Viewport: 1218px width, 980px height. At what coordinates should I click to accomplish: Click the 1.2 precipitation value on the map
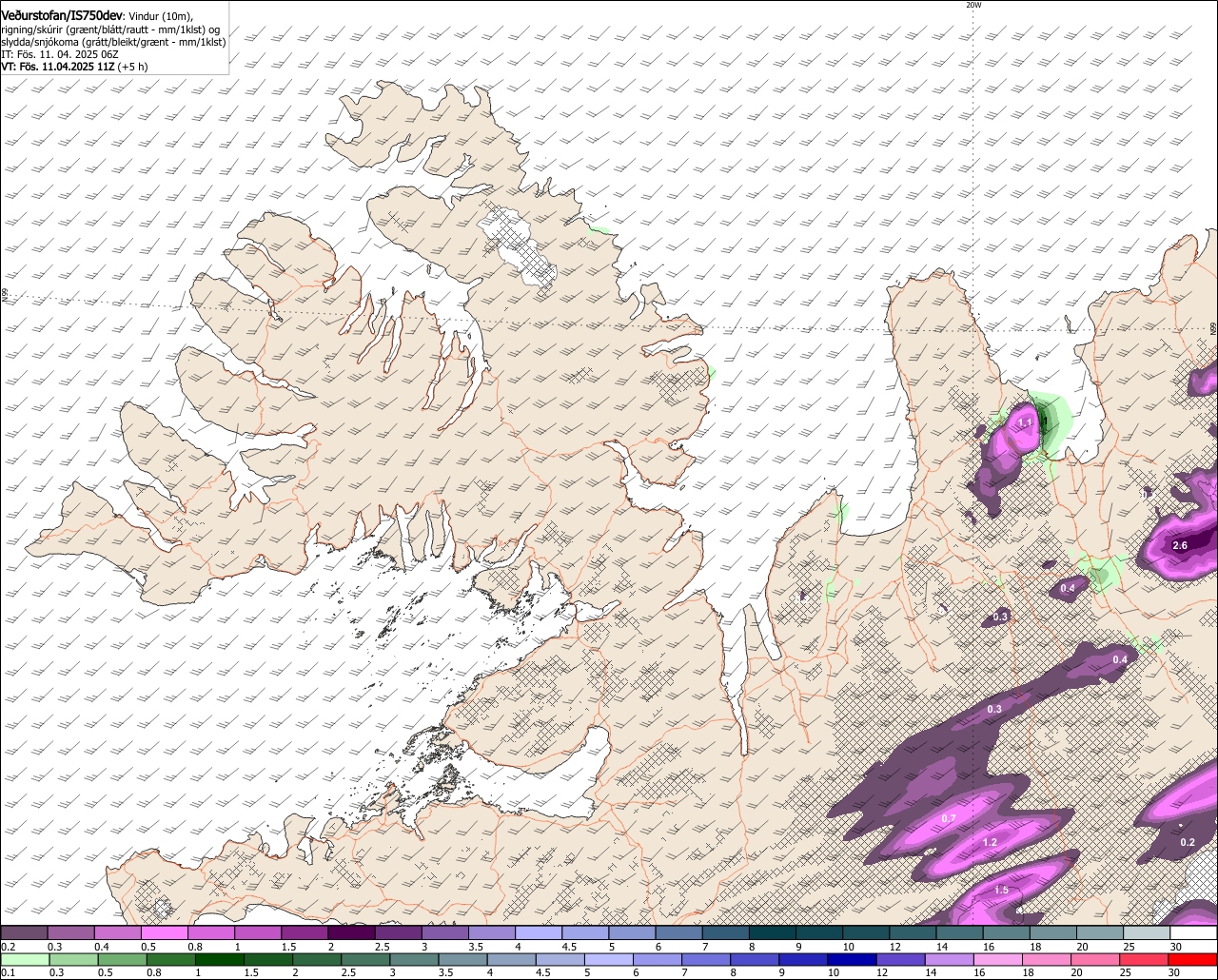coord(990,842)
